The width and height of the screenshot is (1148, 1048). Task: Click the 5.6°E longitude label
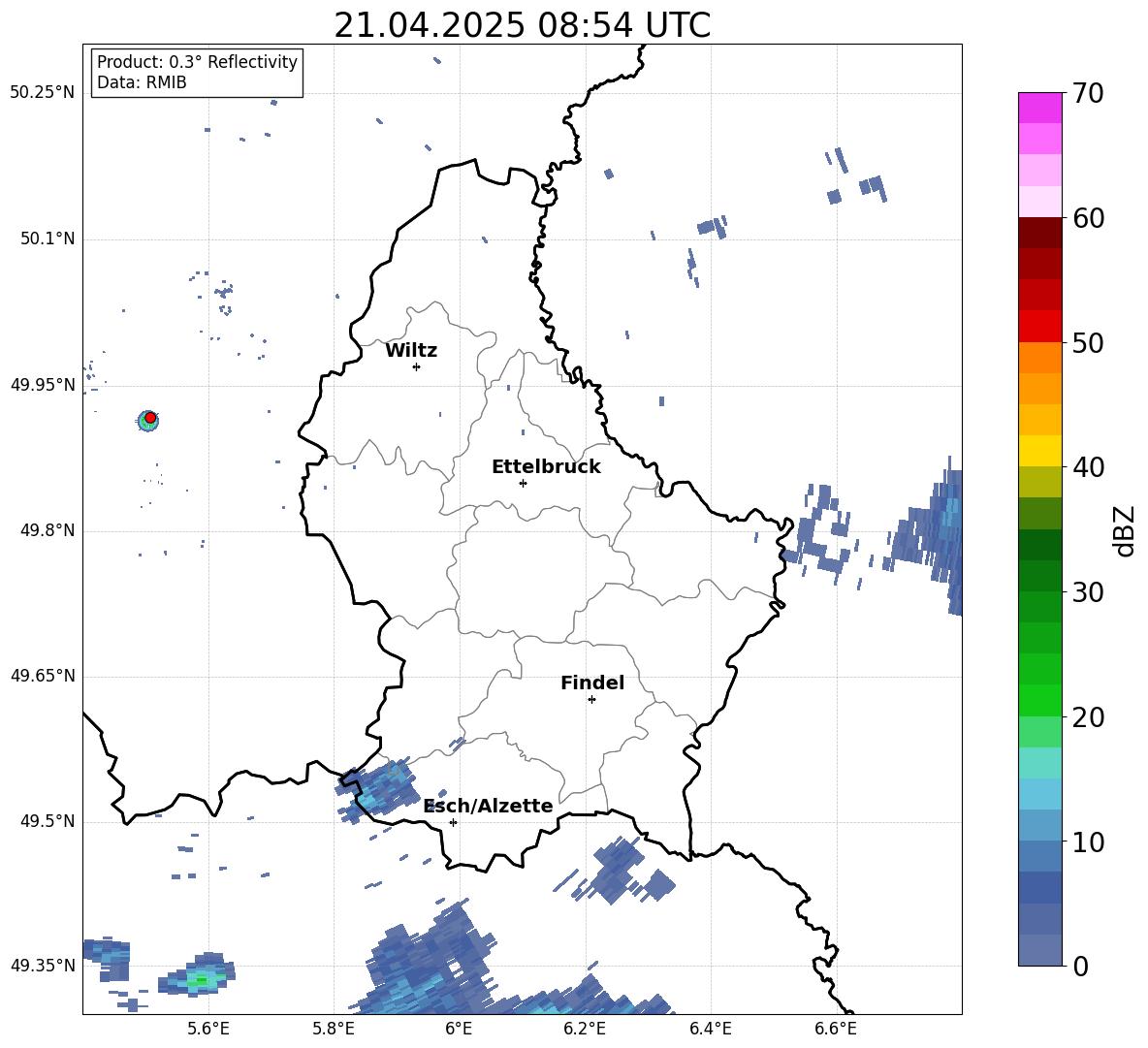pos(208,1030)
